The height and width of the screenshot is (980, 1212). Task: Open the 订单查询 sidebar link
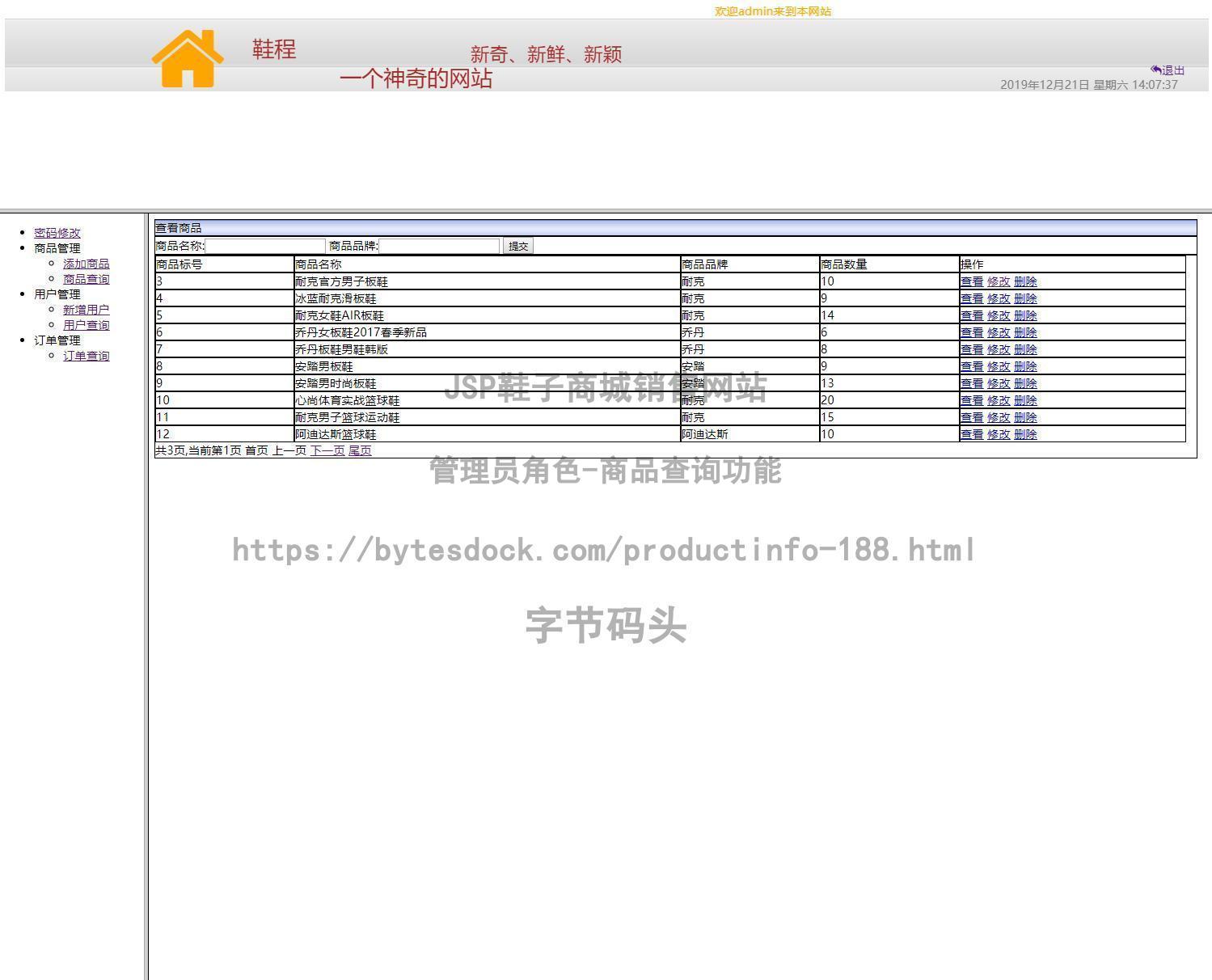pyautogui.click(x=87, y=356)
